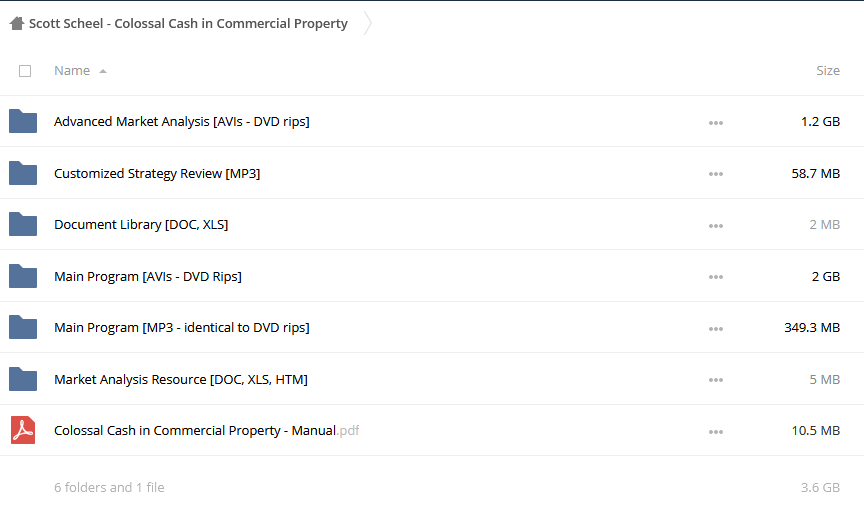Click the Scott Scheel breadcrumb title
864x527 pixels.
(x=188, y=23)
